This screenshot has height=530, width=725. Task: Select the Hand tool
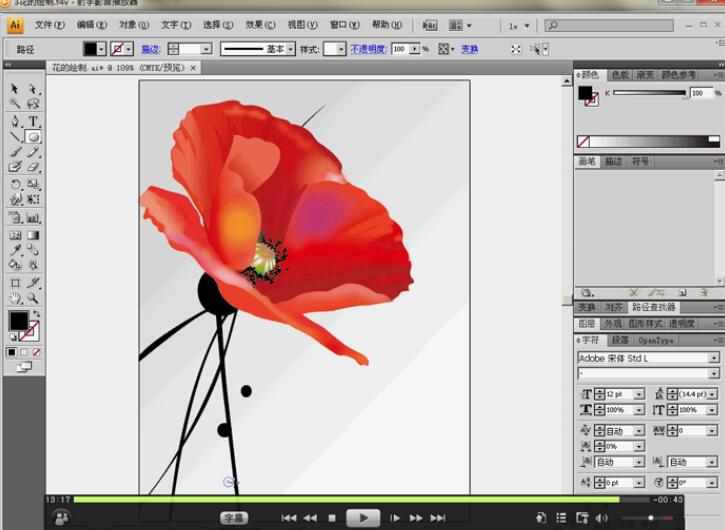(x=15, y=298)
